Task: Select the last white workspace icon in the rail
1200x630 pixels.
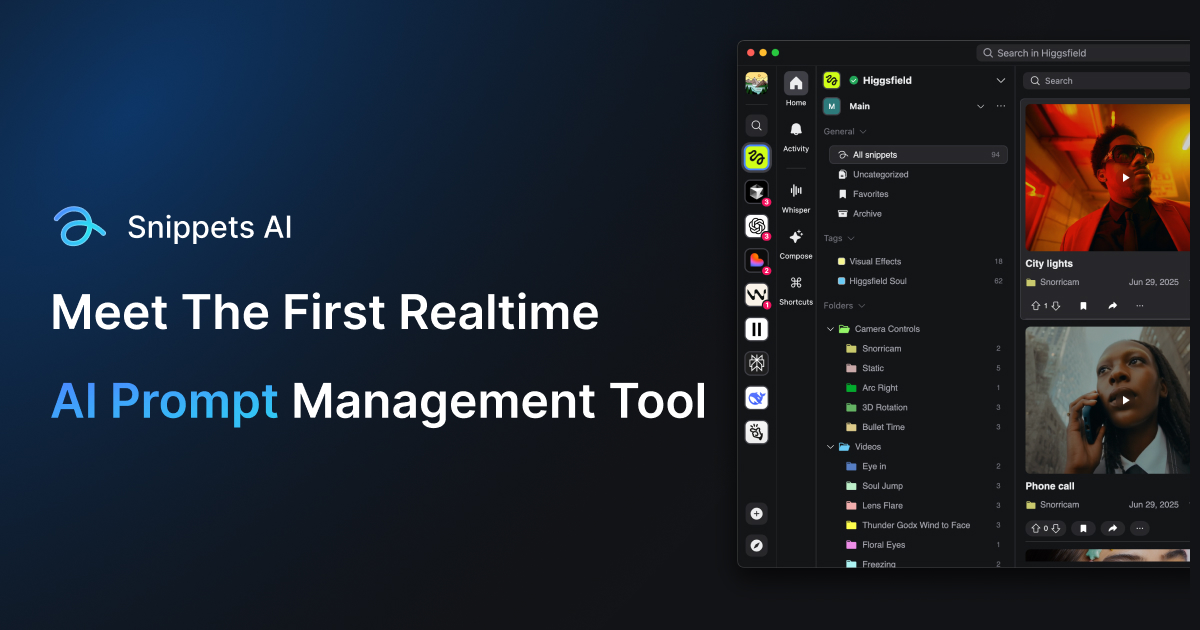Action: click(757, 432)
